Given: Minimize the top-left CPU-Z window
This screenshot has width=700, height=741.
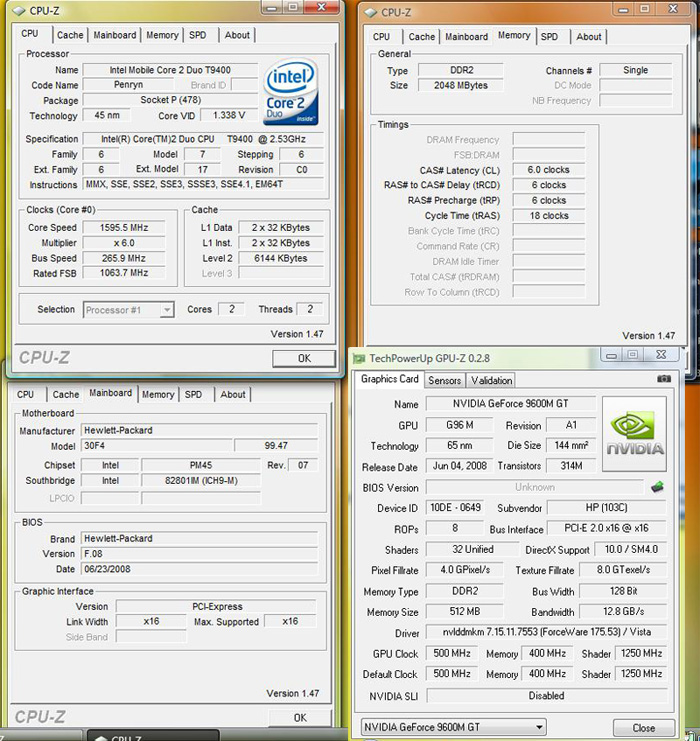Looking at the screenshot, I should [271, 7].
